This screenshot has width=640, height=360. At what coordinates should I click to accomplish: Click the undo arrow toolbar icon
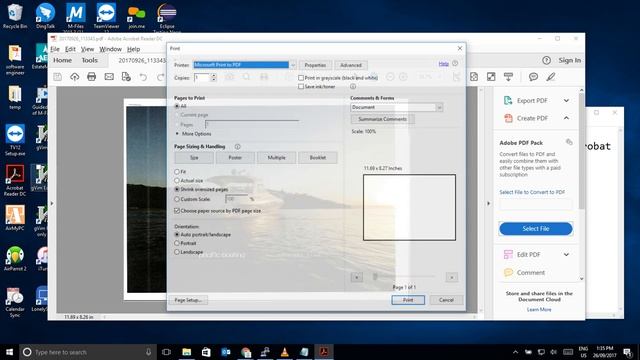click(143, 77)
